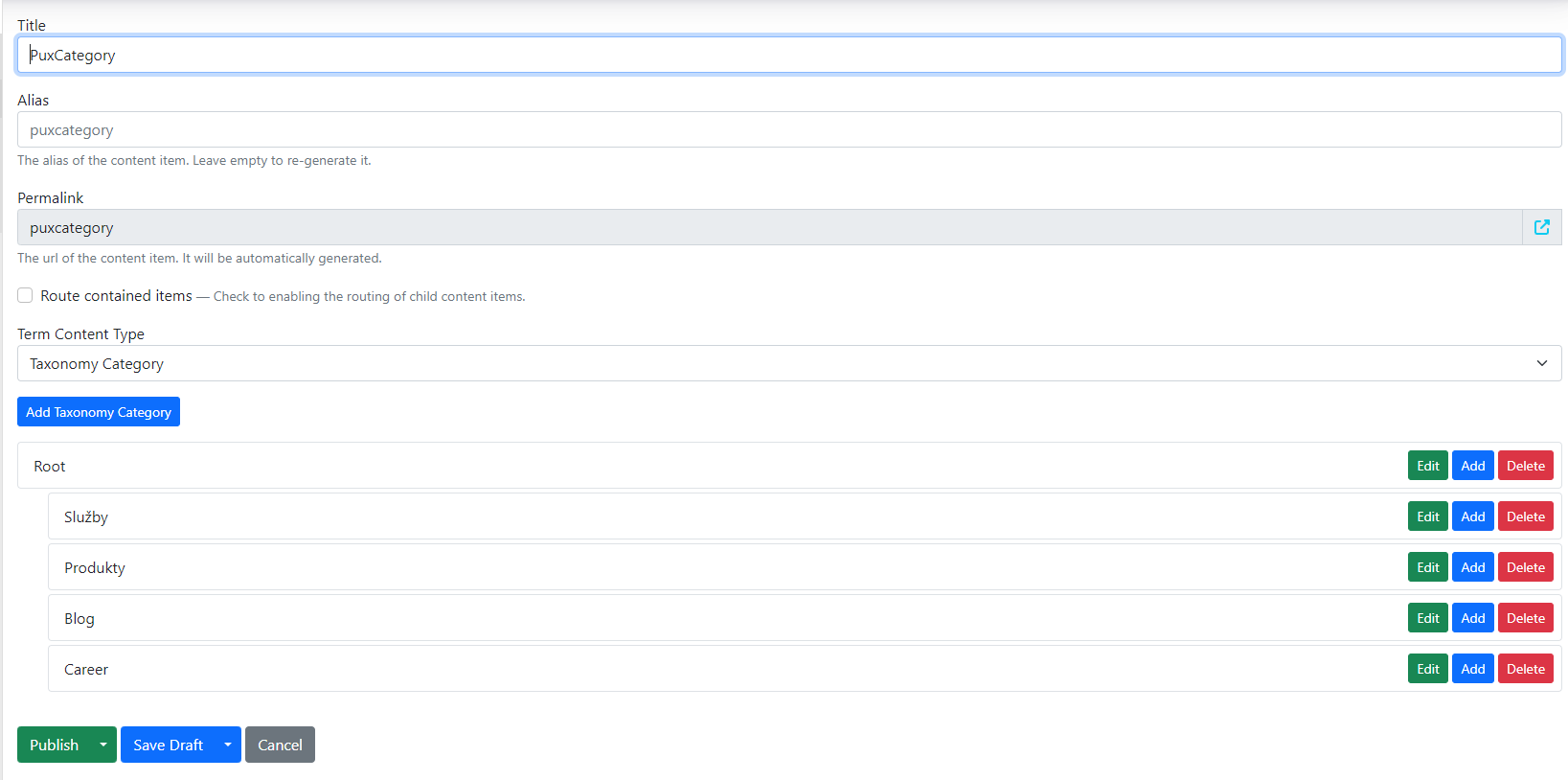The image size is (1568, 780).
Task: Delete the Career term
Action: tap(1525, 669)
